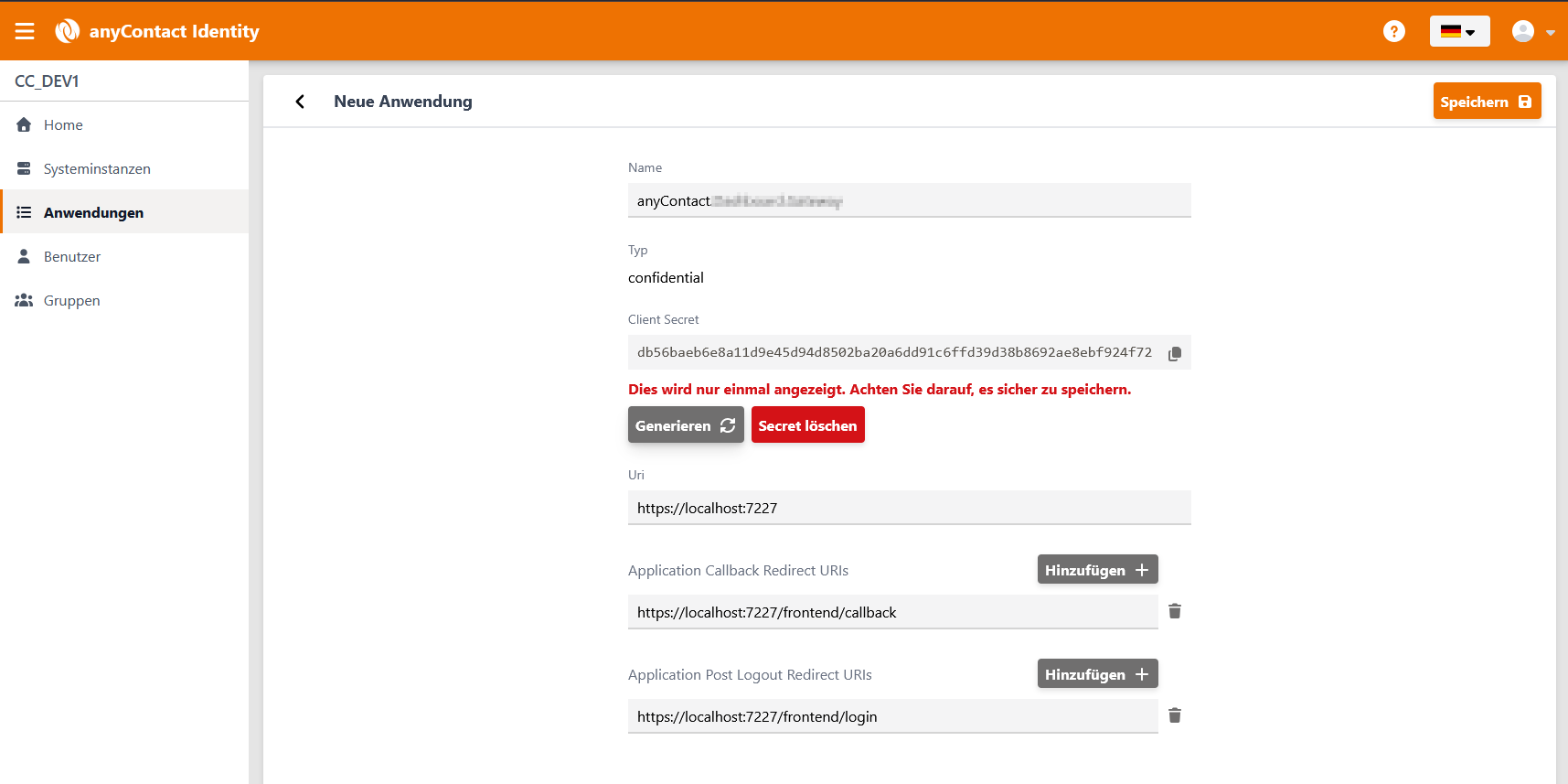Open the hamburger navigation menu

[25, 32]
